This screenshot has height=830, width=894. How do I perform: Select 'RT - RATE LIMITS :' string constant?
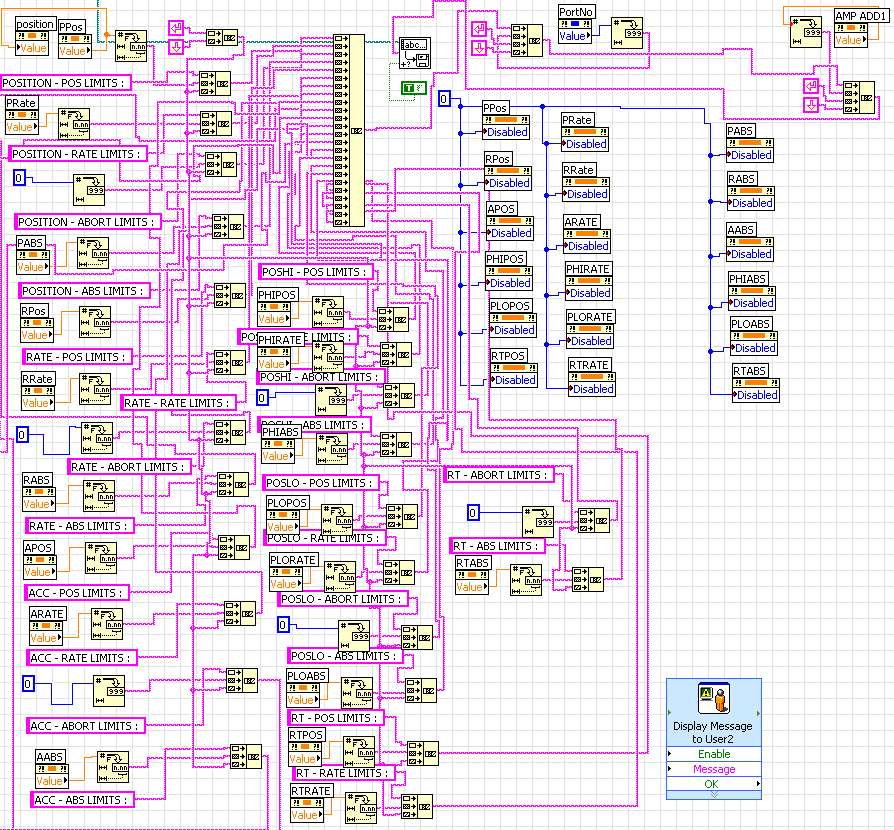pos(344,773)
